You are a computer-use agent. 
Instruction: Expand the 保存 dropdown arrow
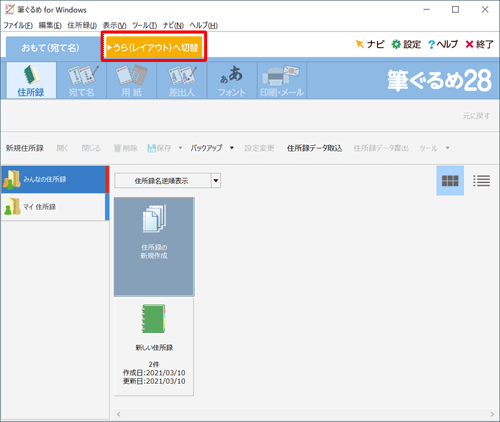pyautogui.click(x=180, y=148)
